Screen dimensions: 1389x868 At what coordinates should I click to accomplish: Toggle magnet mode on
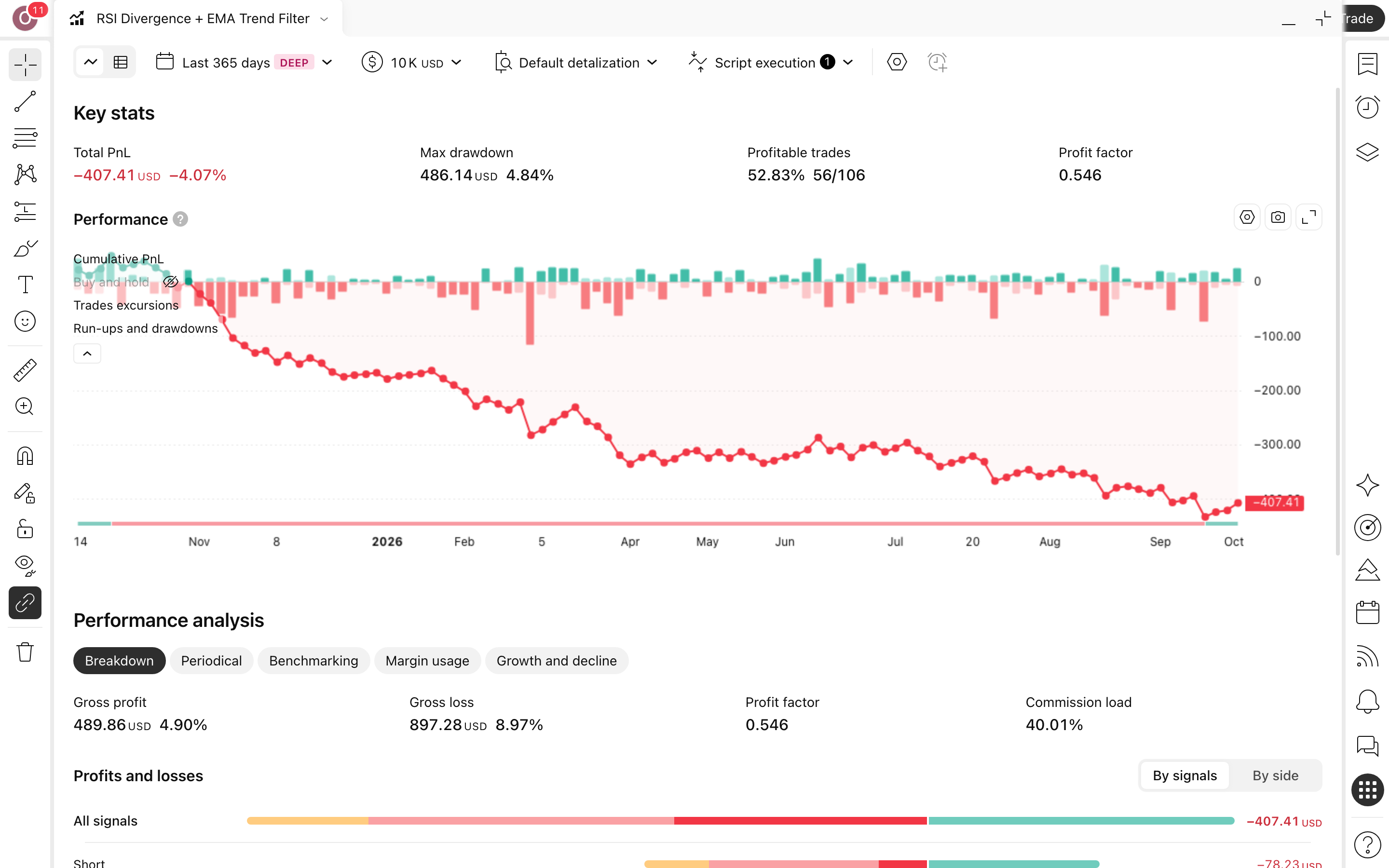point(25,456)
